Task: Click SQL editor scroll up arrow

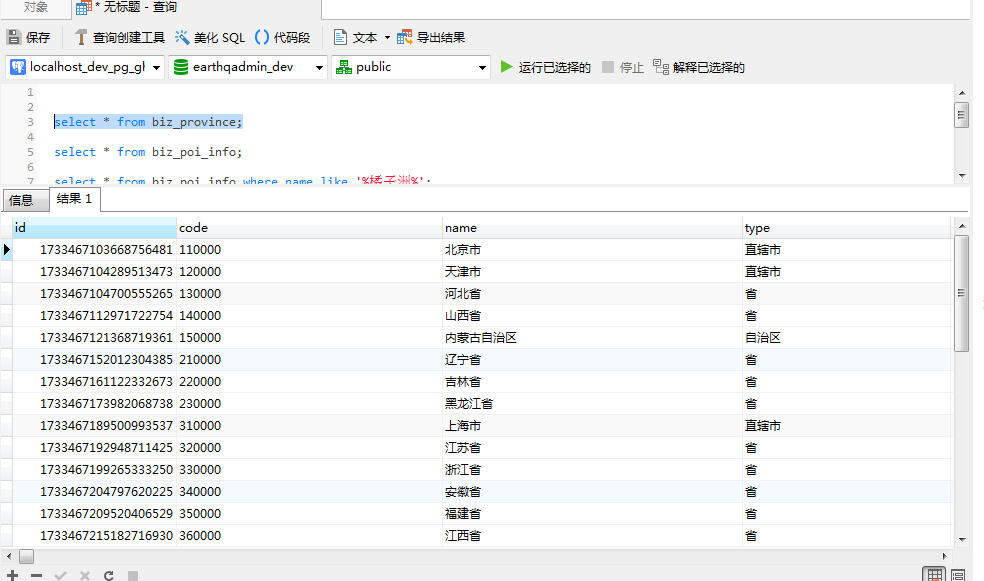Action: (x=962, y=93)
